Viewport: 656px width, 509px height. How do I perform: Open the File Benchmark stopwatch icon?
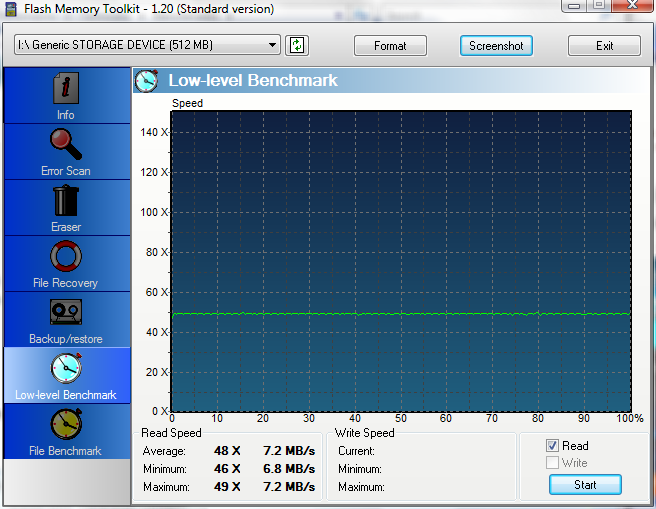click(x=65, y=425)
